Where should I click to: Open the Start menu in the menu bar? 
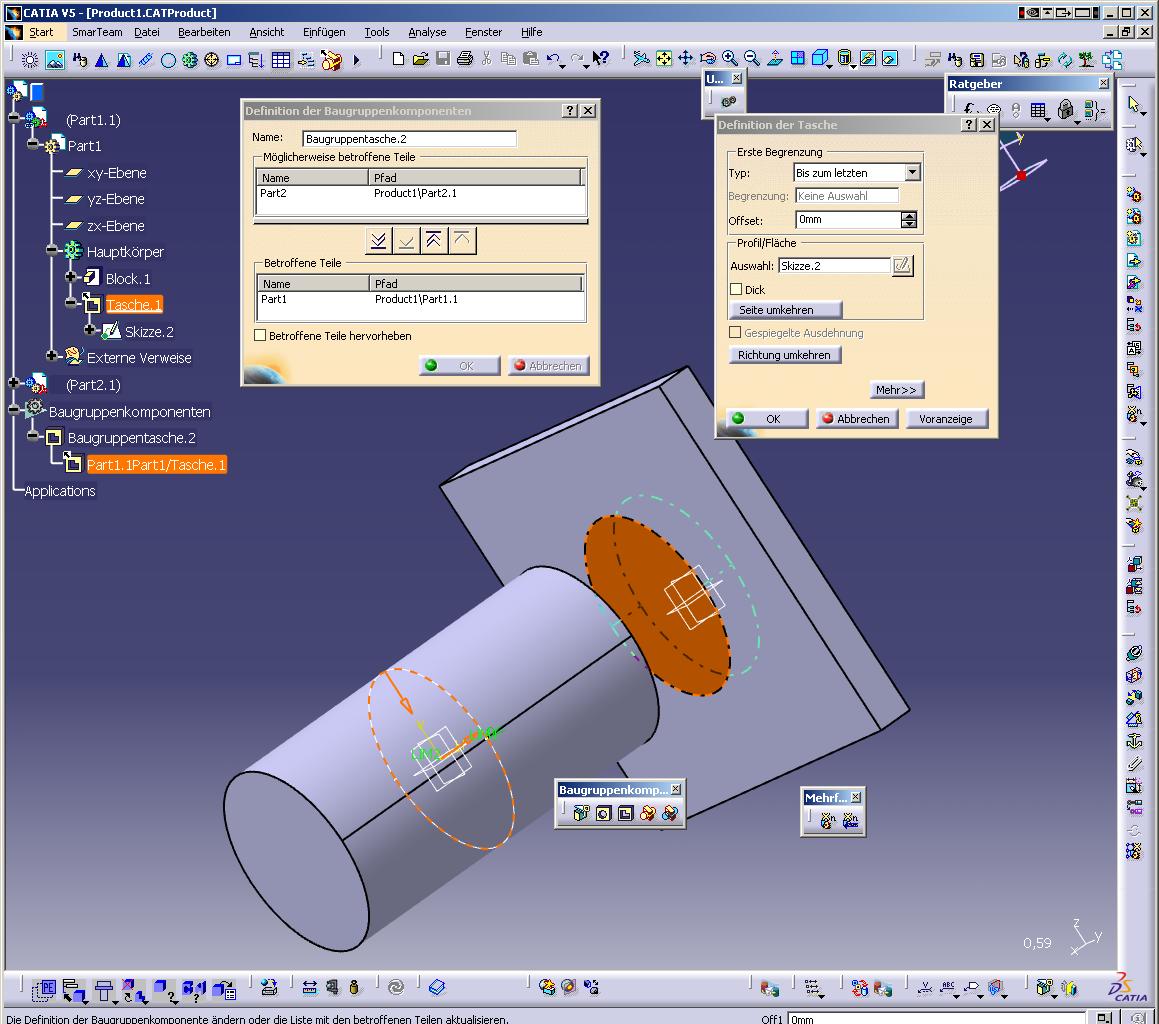point(41,32)
